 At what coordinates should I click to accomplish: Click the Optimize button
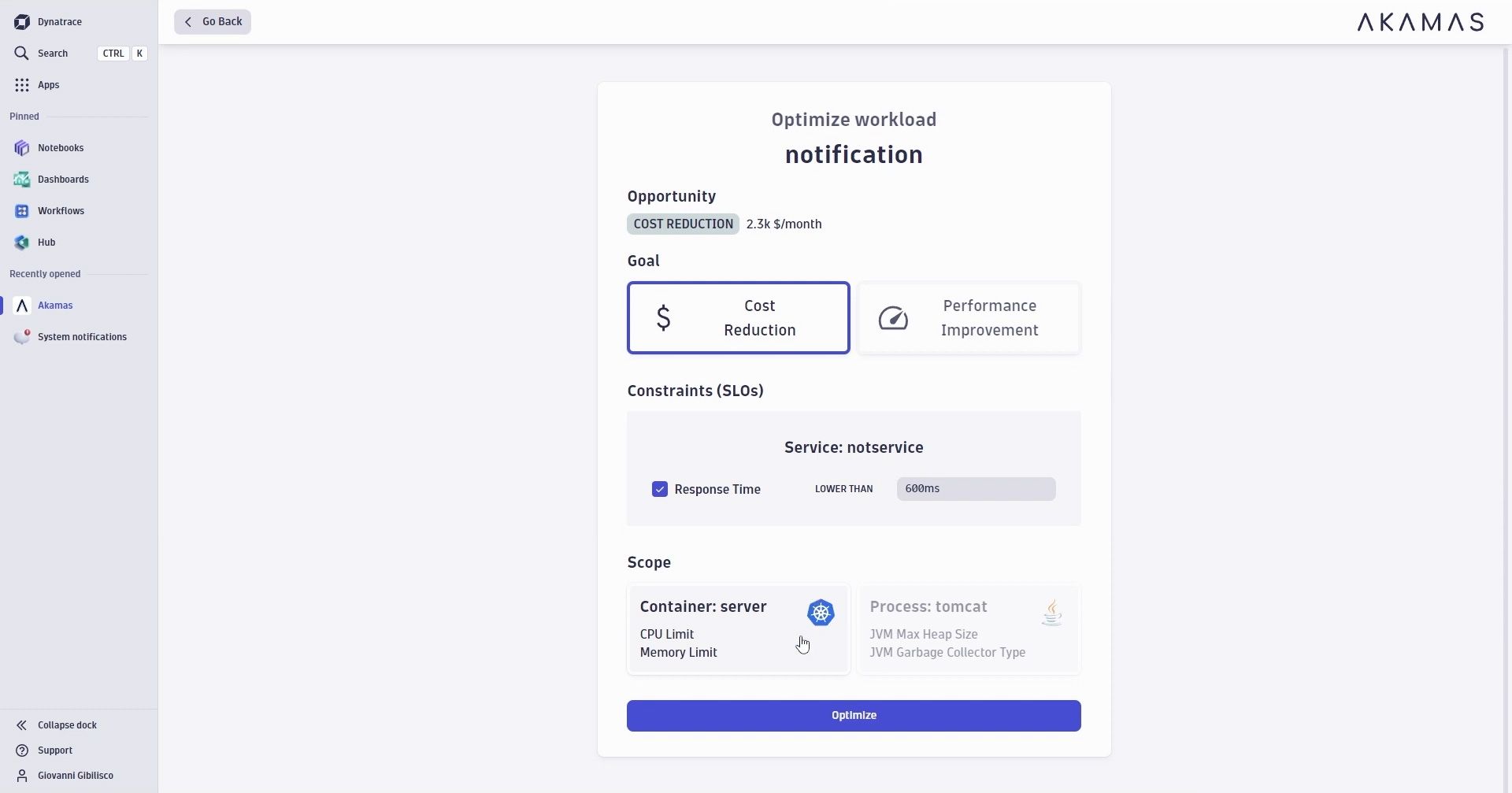[853, 715]
